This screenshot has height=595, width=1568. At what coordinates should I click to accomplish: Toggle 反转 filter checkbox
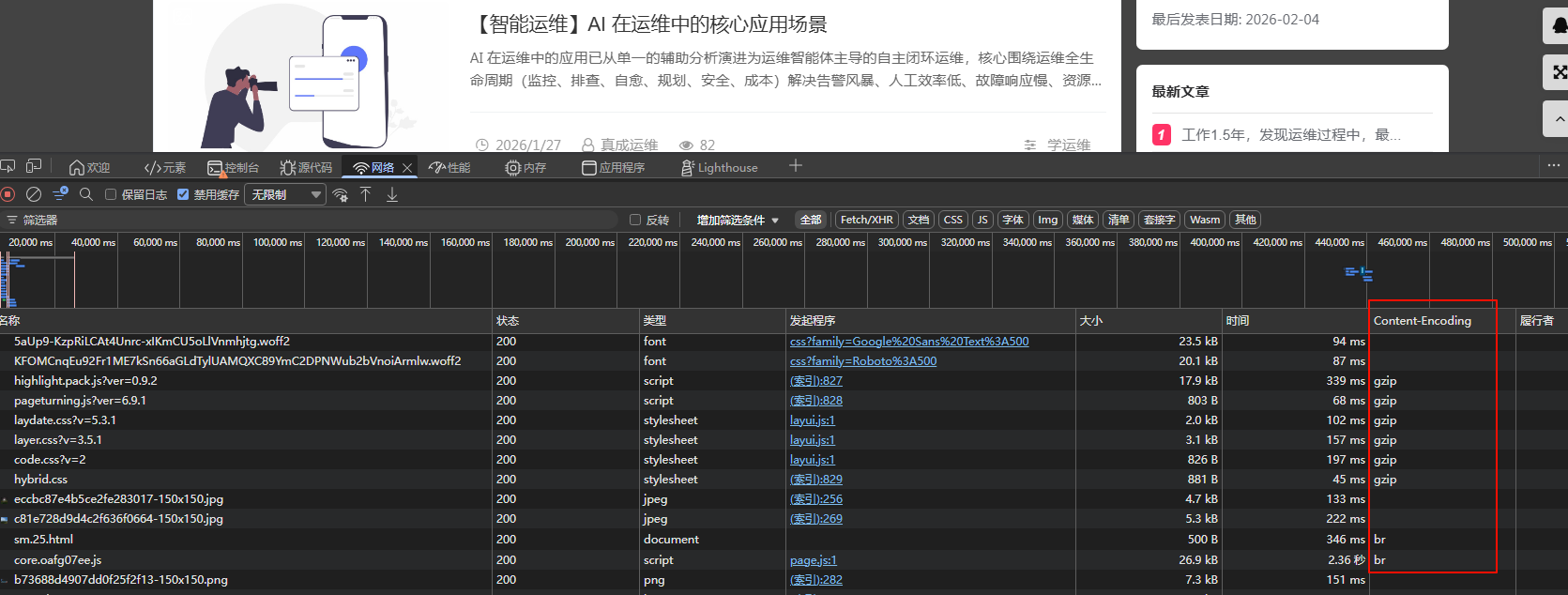635,220
